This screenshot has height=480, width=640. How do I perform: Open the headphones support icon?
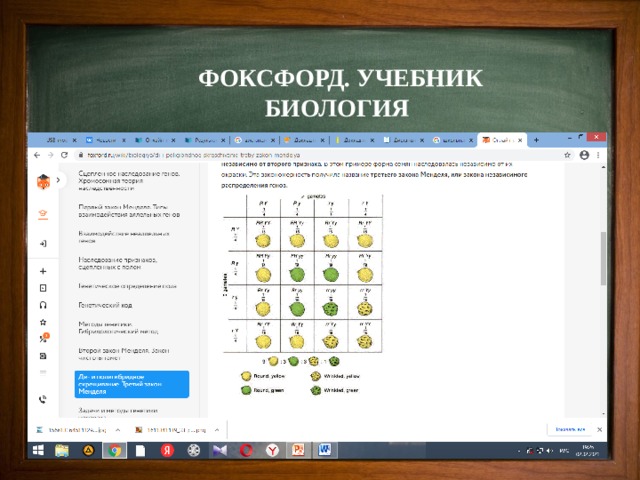pos(43,305)
